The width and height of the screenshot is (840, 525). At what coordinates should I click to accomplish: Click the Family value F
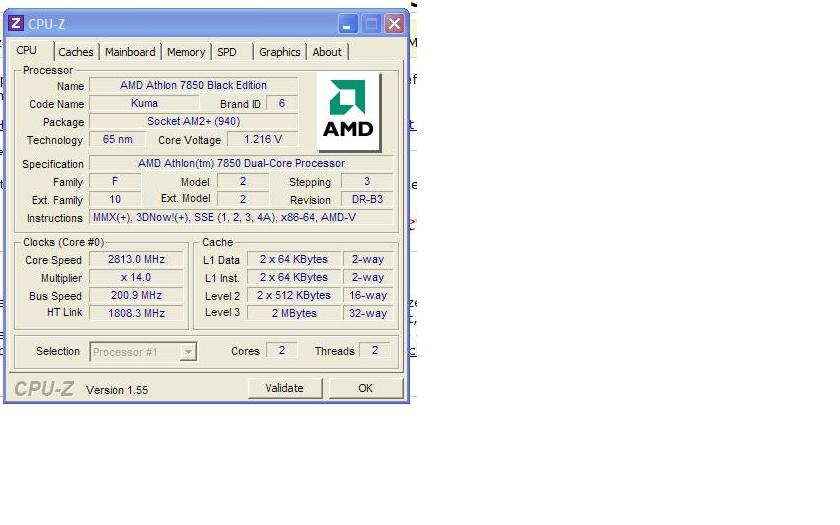[x=115, y=181]
